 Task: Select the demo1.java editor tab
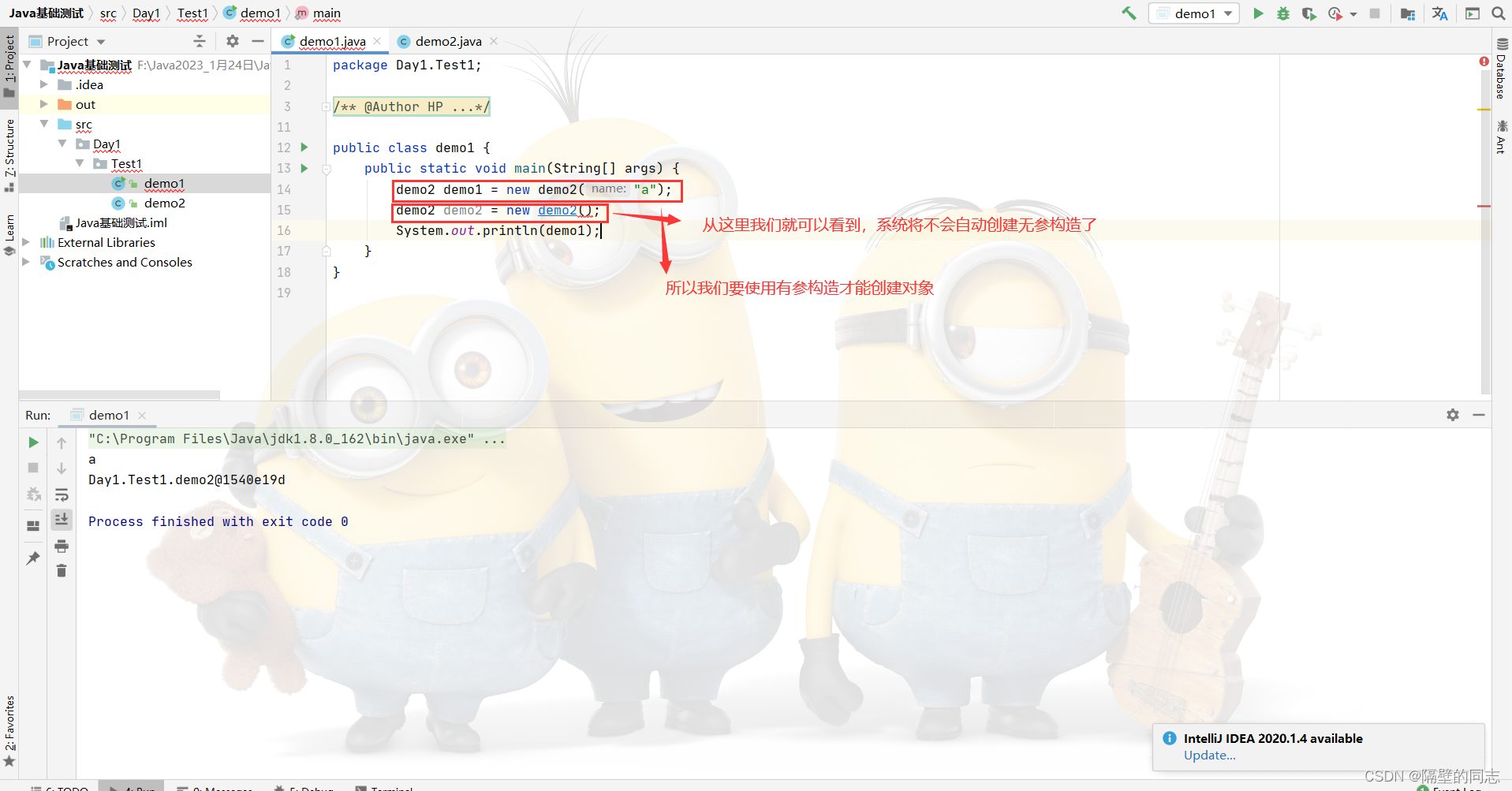pyautogui.click(x=332, y=41)
